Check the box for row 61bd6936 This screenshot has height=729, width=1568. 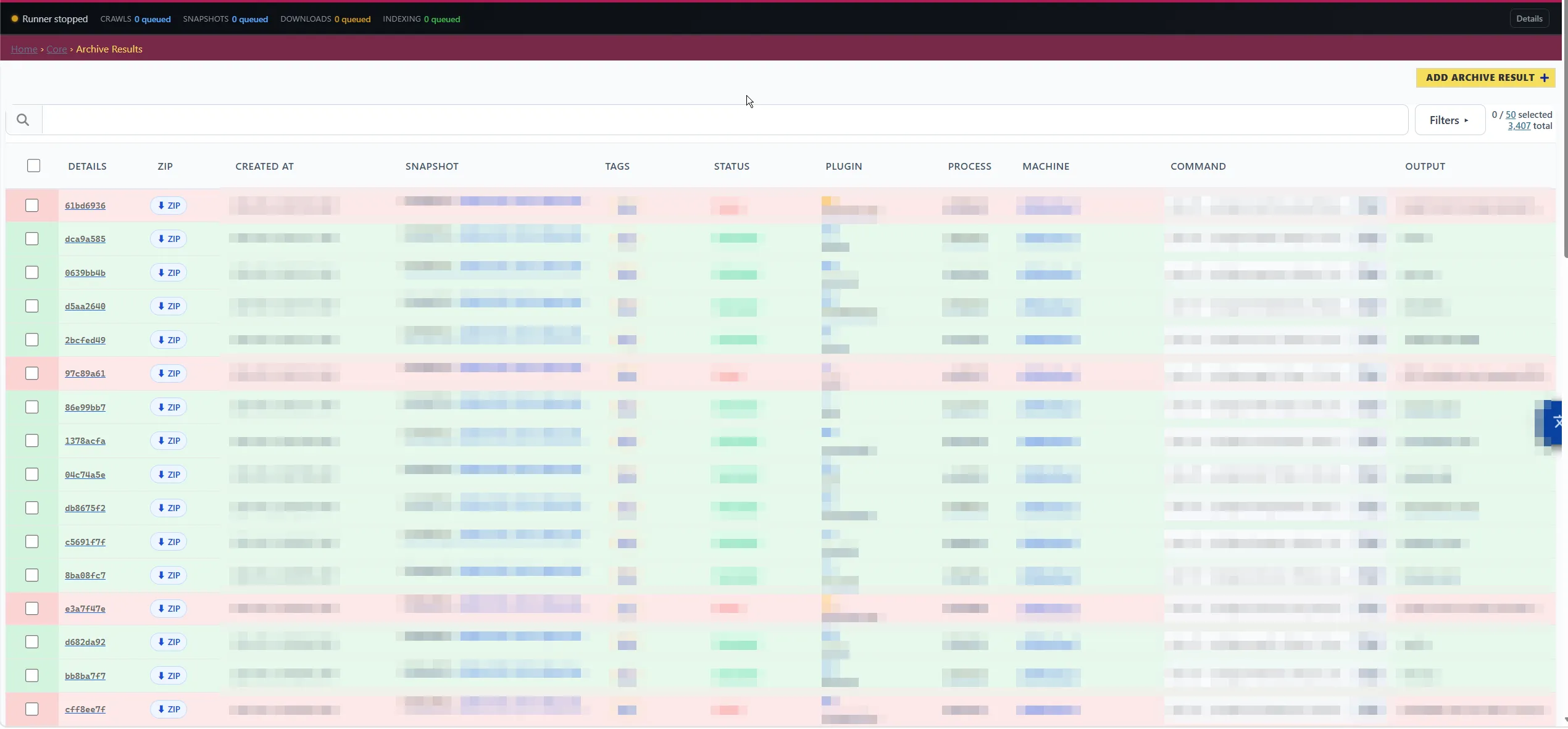pos(32,206)
